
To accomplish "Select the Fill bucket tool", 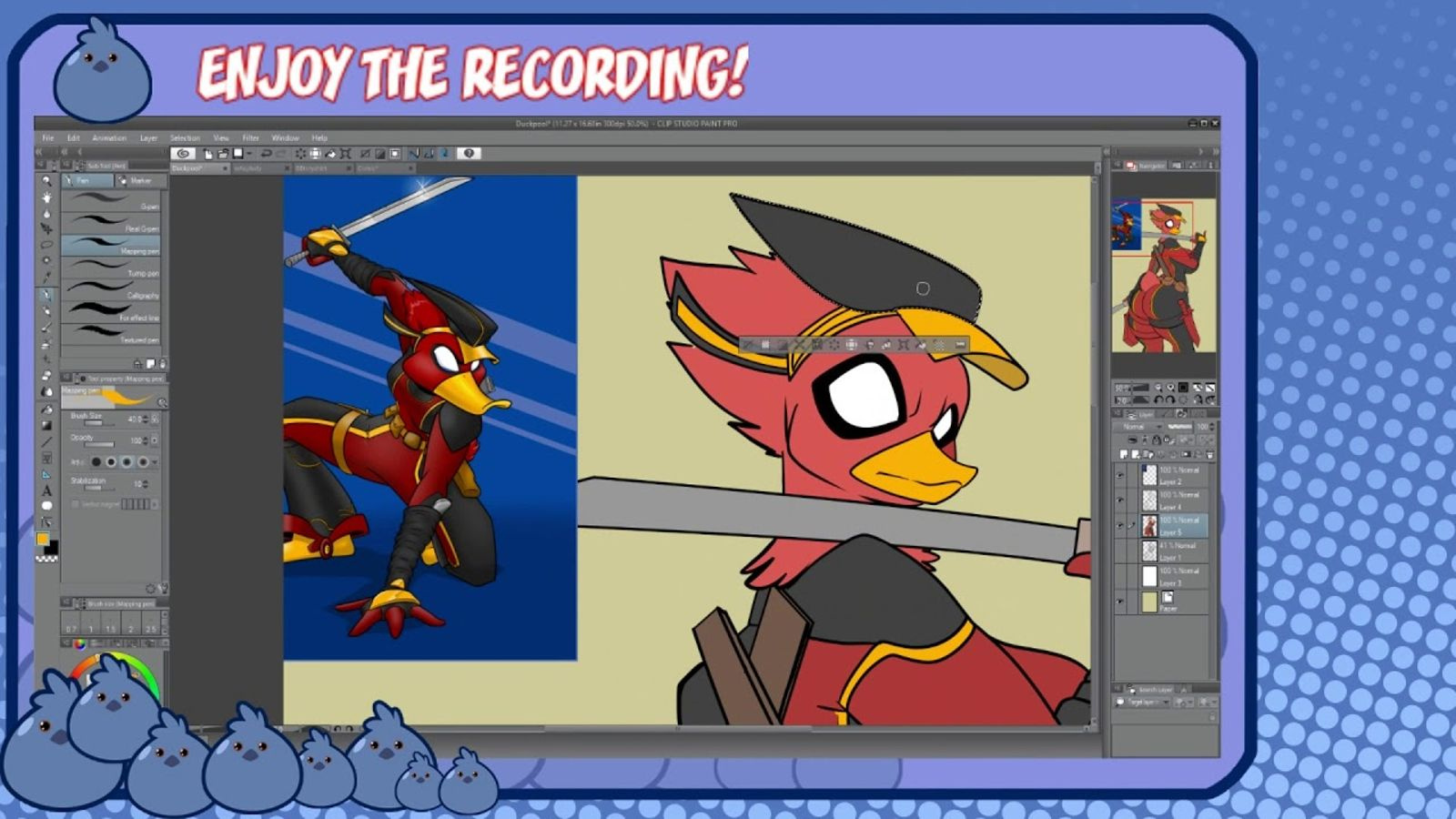I will coord(46,409).
